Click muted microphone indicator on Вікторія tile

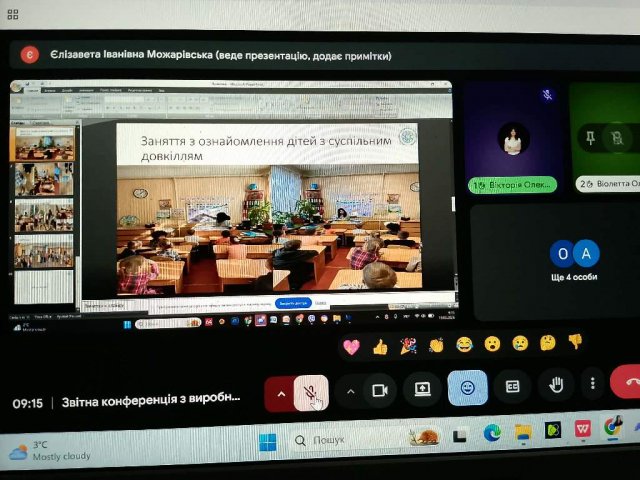pyautogui.click(x=547, y=95)
